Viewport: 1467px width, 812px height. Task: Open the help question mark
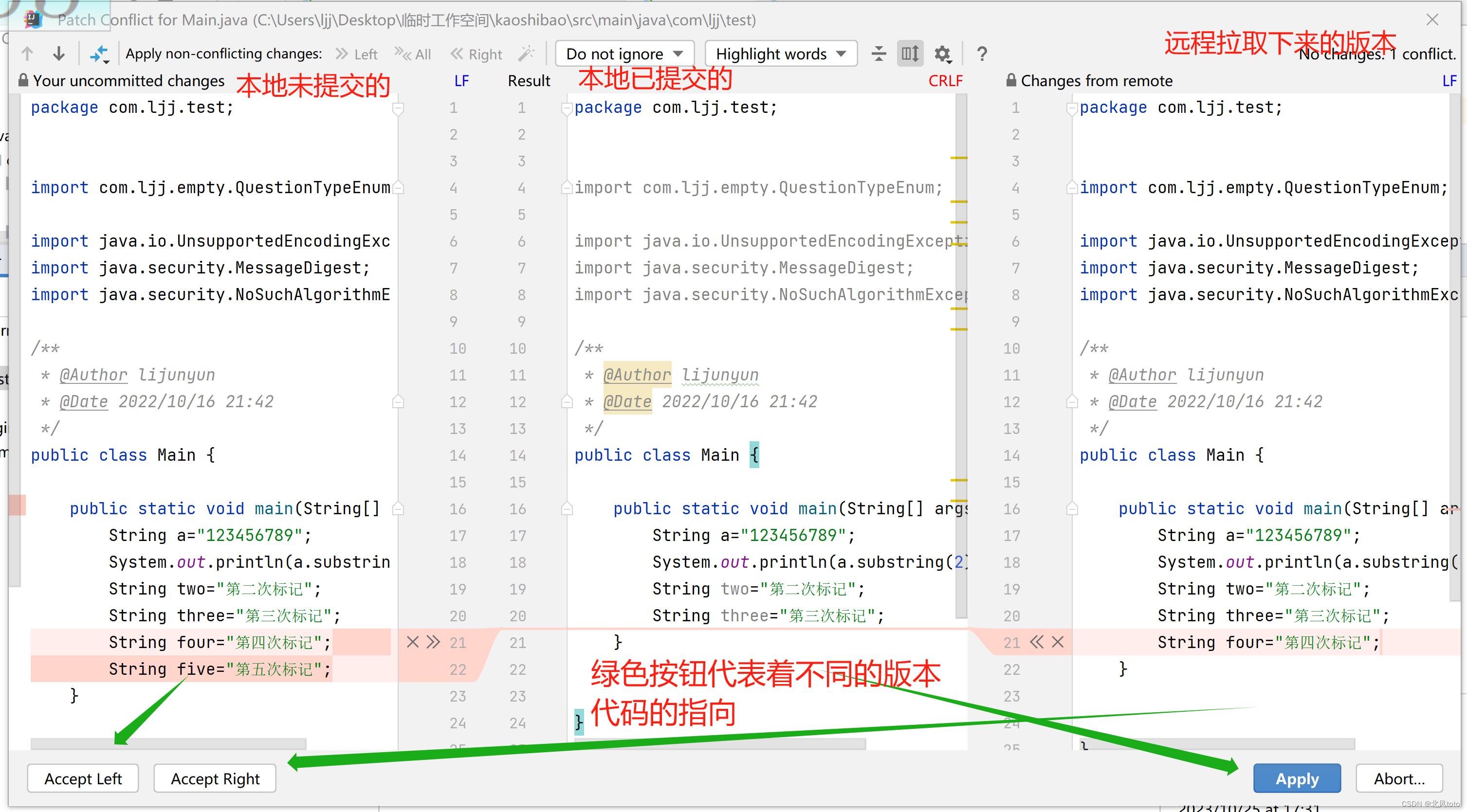click(982, 54)
